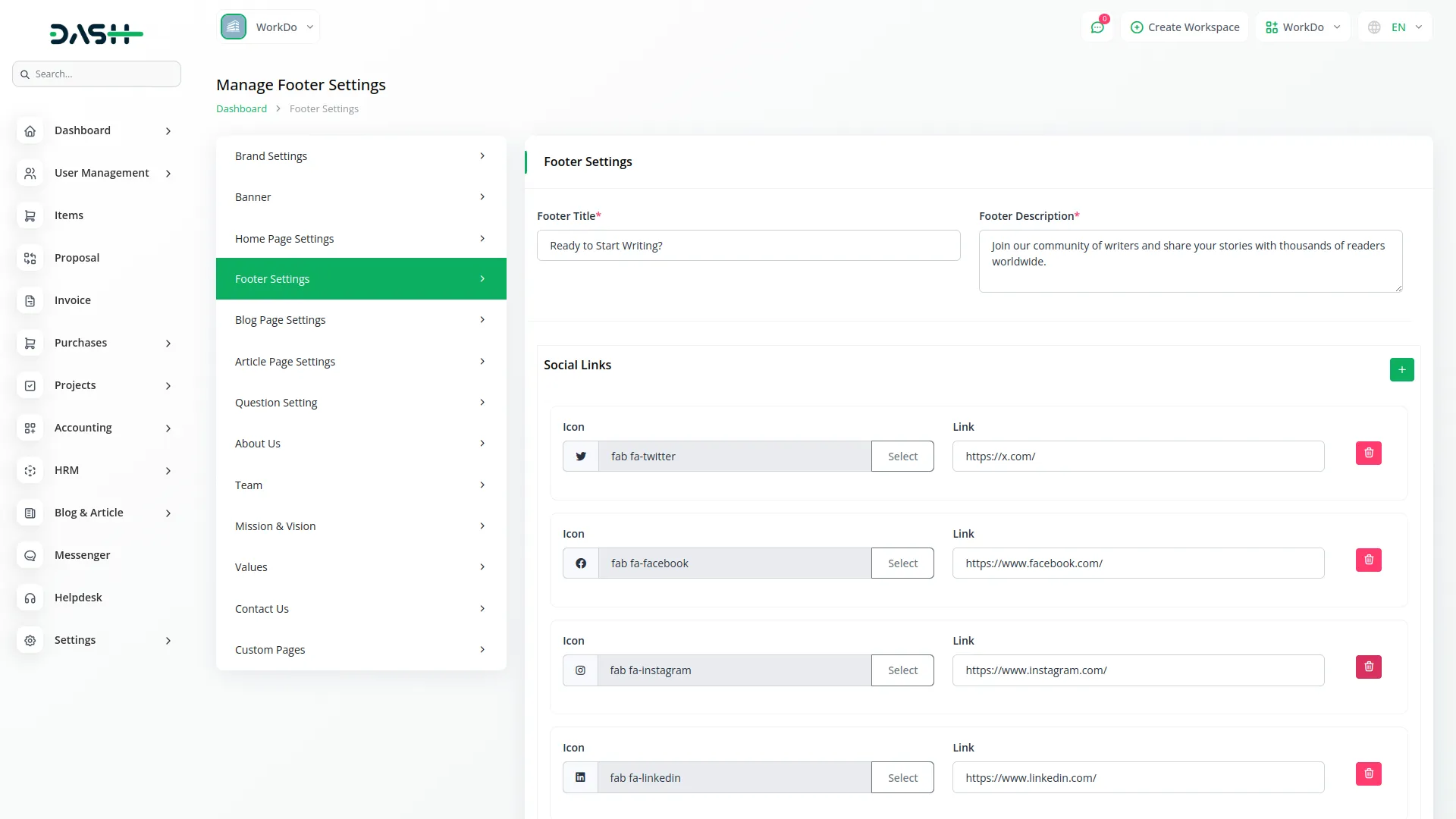Viewport: 1456px width, 819px height.
Task: Click the Proposal icon in sidebar
Action: [x=30, y=259]
